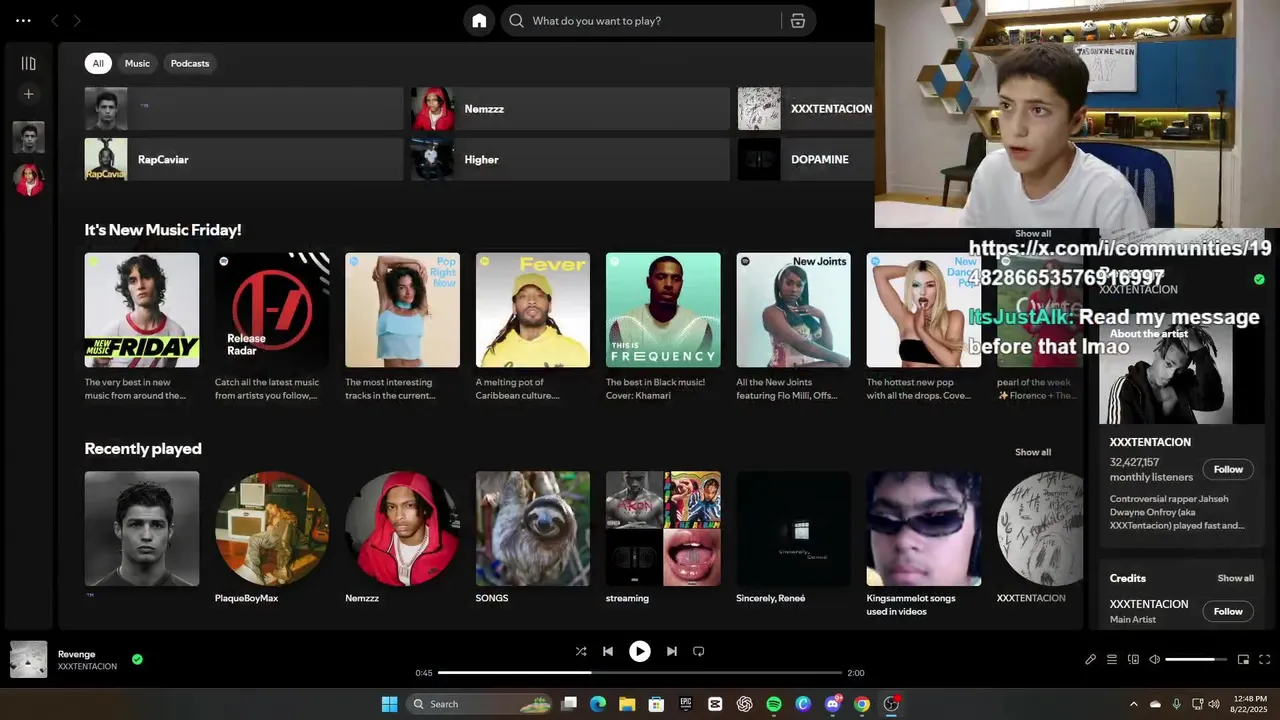This screenshot has width=1280, height=720.
Task: Open the three-dots app menu
Action: pos(23,20)
